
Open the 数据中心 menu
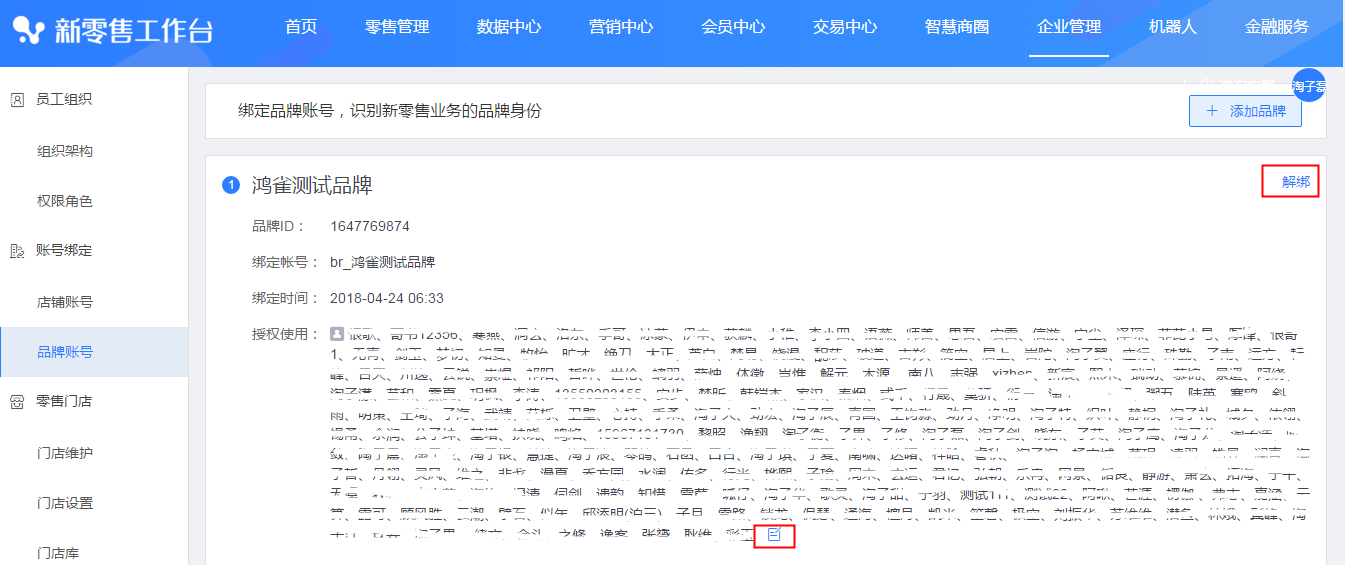[509, 27]
